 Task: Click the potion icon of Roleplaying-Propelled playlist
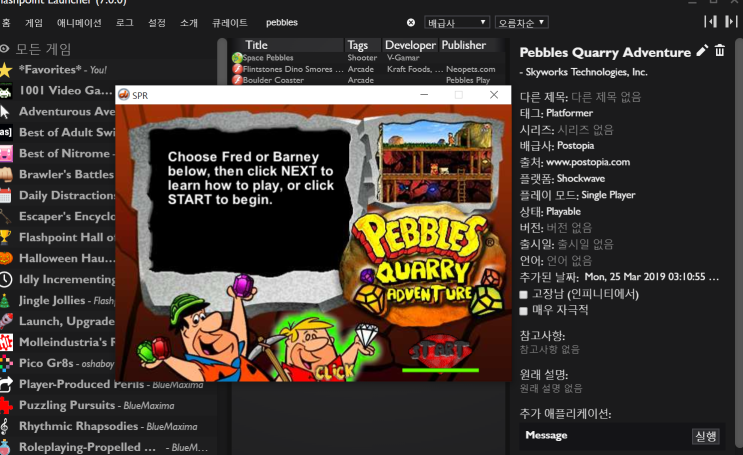click(x=5, y=447)
